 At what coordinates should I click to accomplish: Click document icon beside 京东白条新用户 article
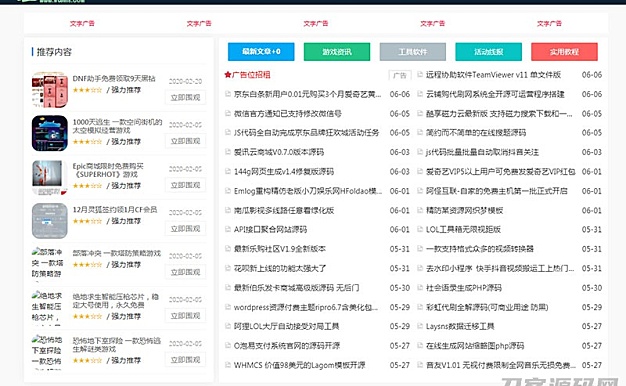pos(228,94)
